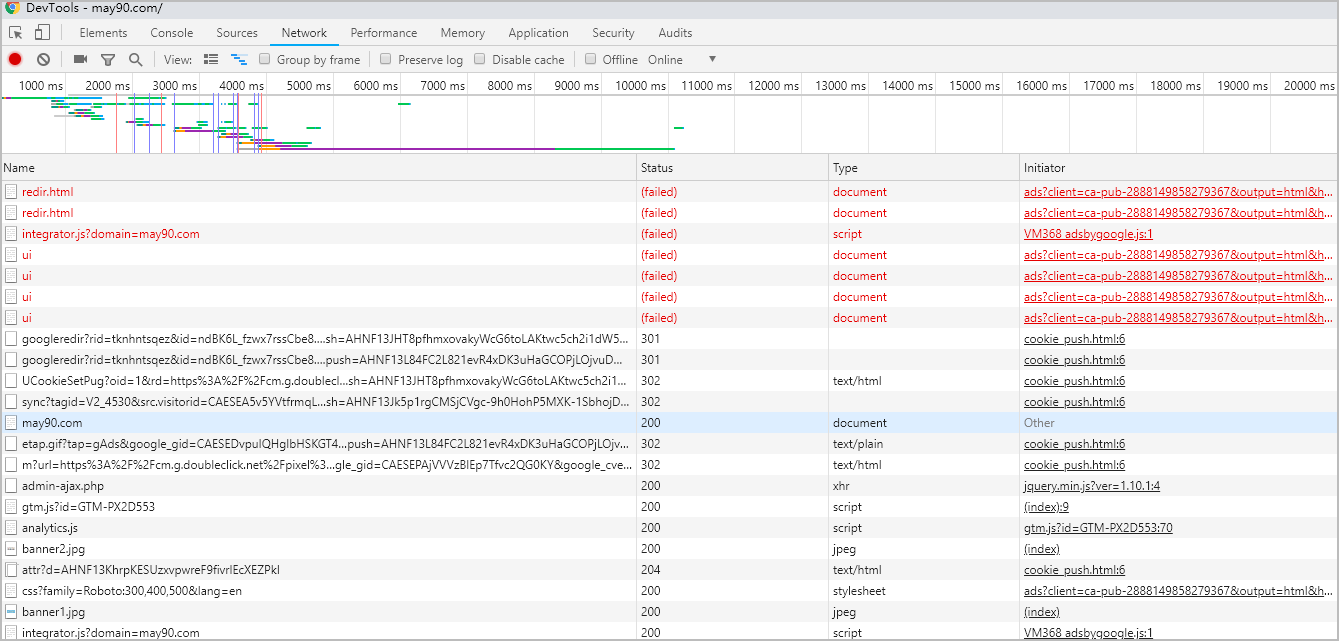The height and width of the screenshot is (641, 1339).
Task: Open the jquery.min.js initiator link
Action: point(1091,486)
